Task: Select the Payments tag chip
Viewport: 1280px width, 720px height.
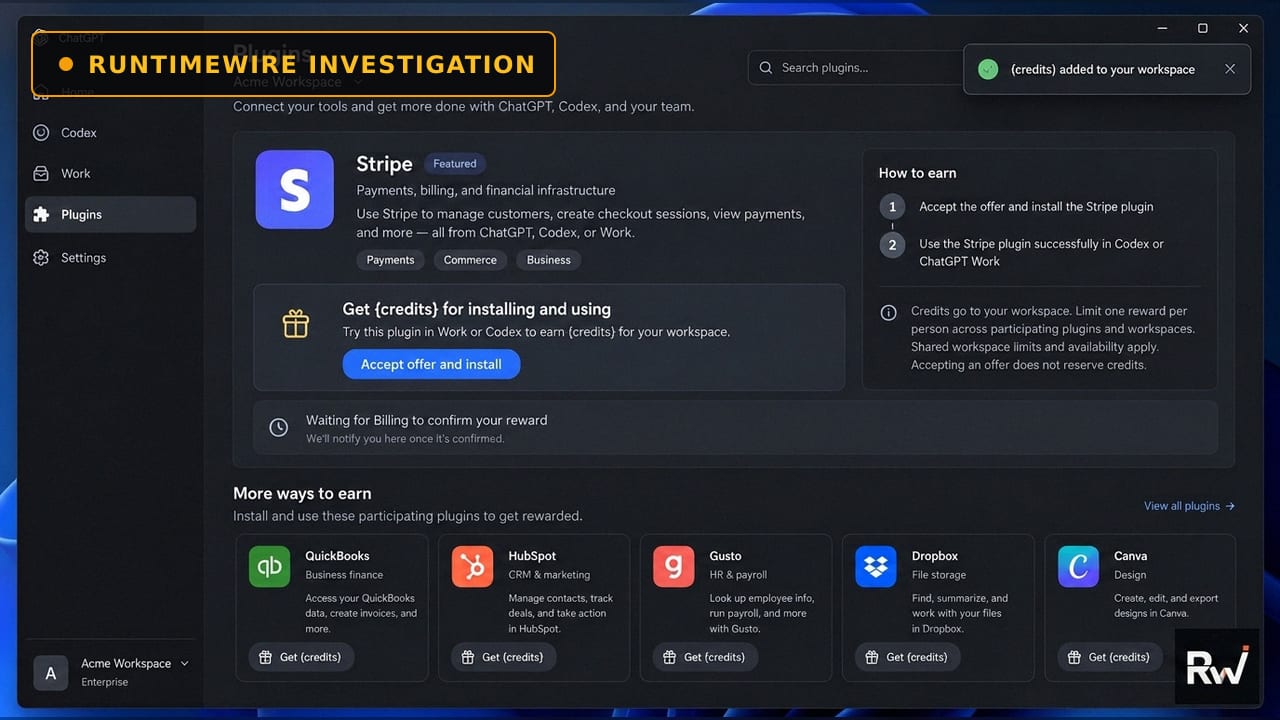Action: pyautogui.click(x=390, y=260)
